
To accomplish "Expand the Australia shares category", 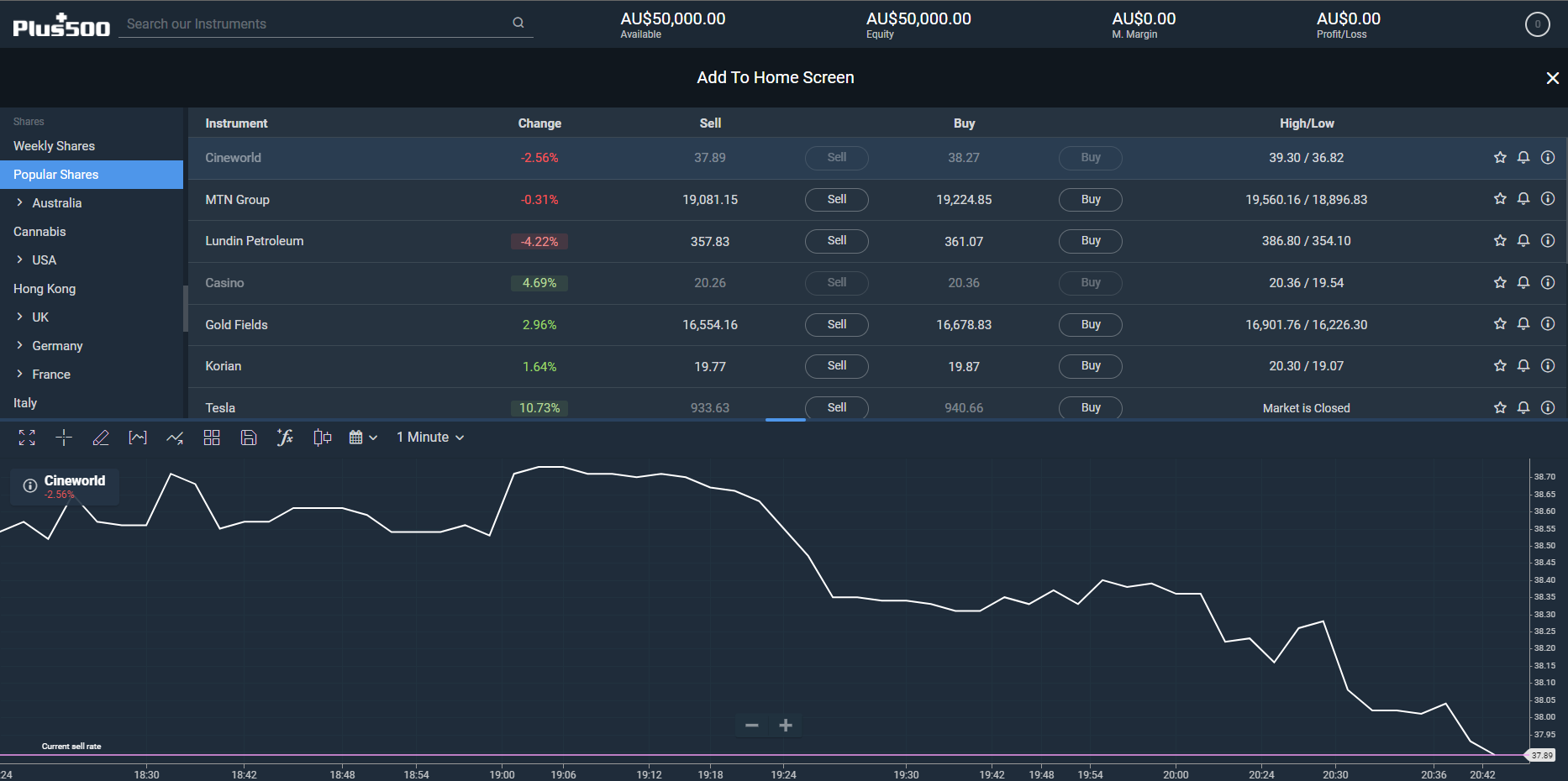I will point(19,203).
